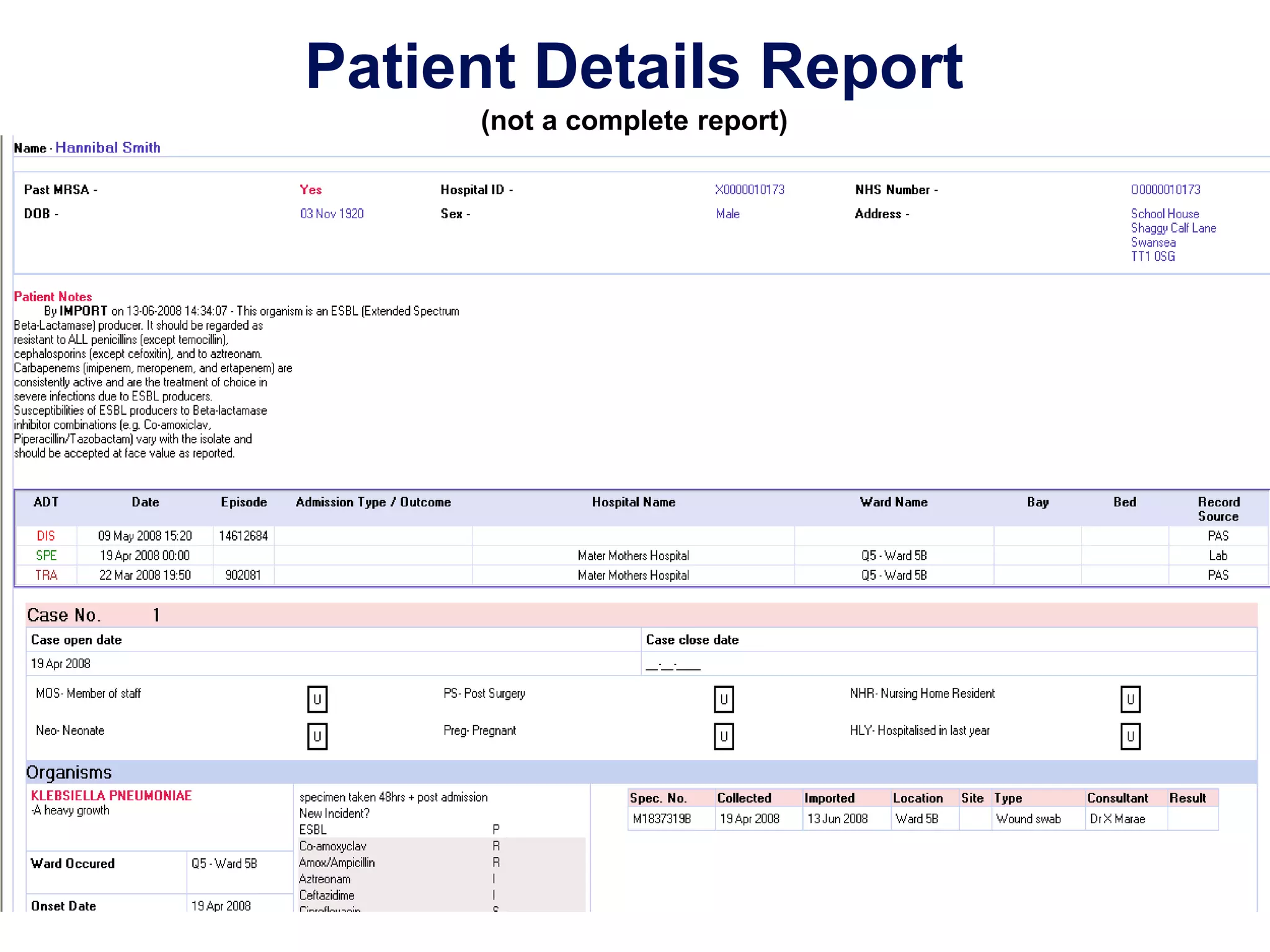Click organism KLEBSIELLA PNEUMONIAE
The height and width of the screenshot is (952, 1270).
(112, 796)
